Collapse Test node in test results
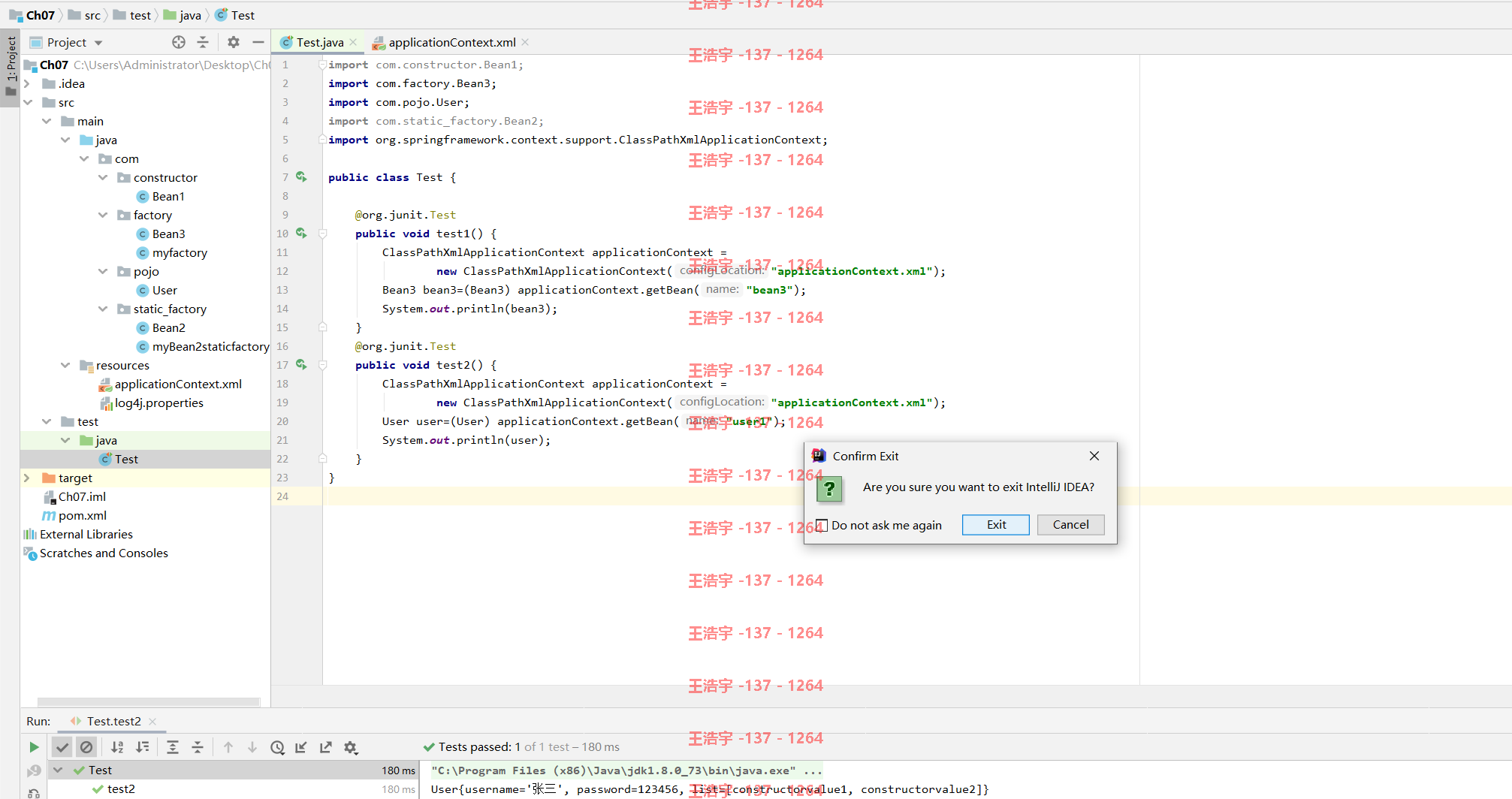The image size is (1512, 799). click(x=58, y=770)
